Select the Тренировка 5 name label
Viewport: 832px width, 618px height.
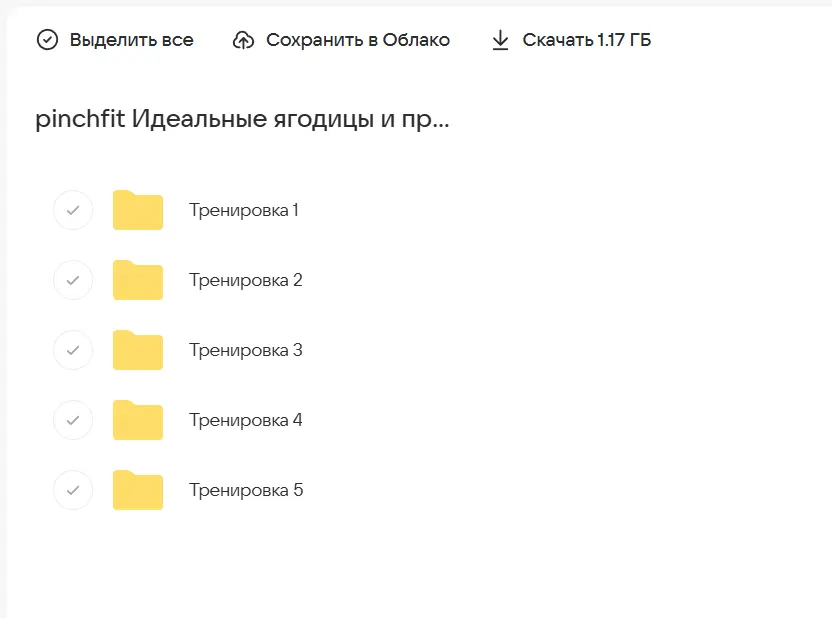click(244, 490)
